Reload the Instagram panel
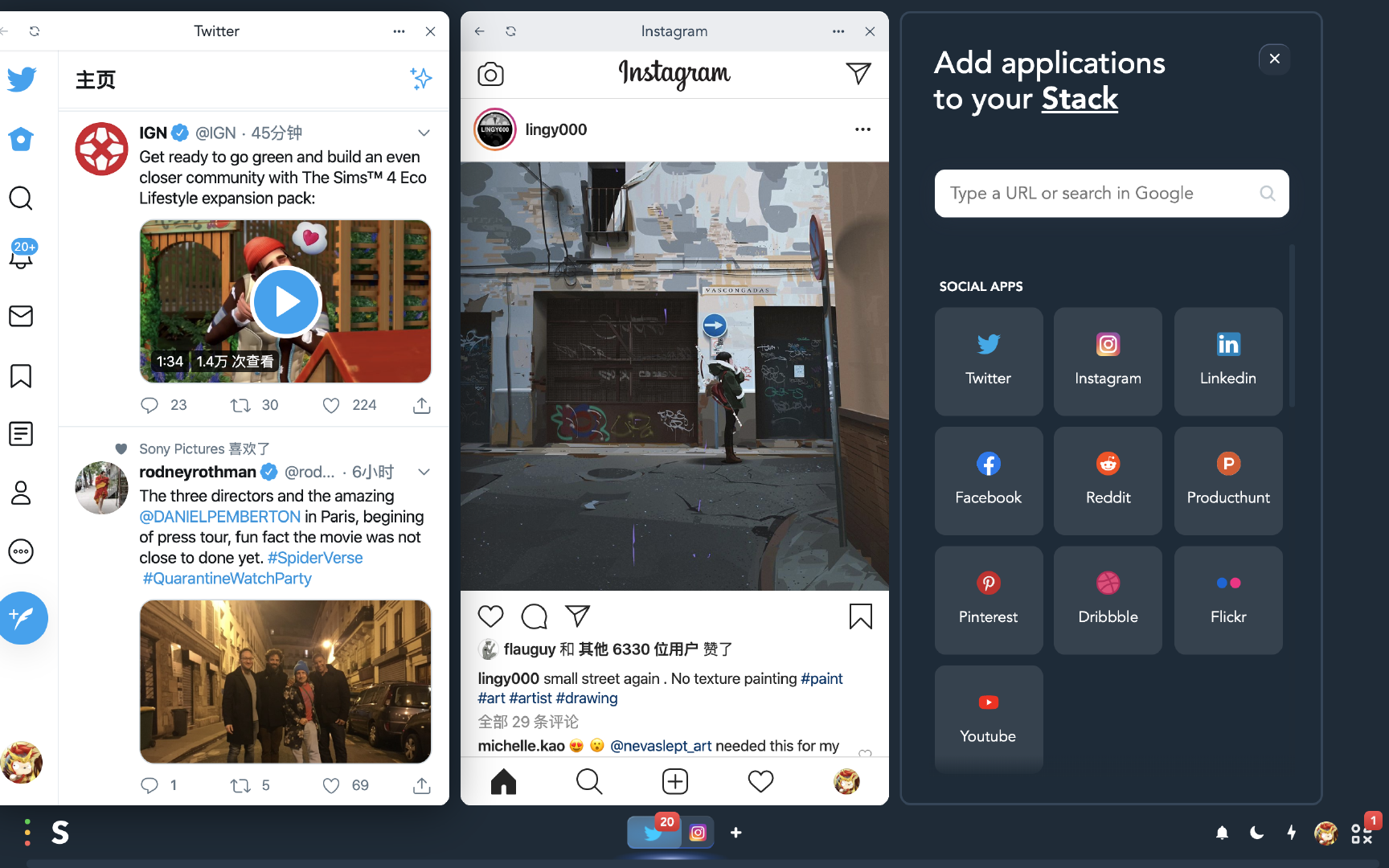The image size is (1389, 868). tap(510, 31)
